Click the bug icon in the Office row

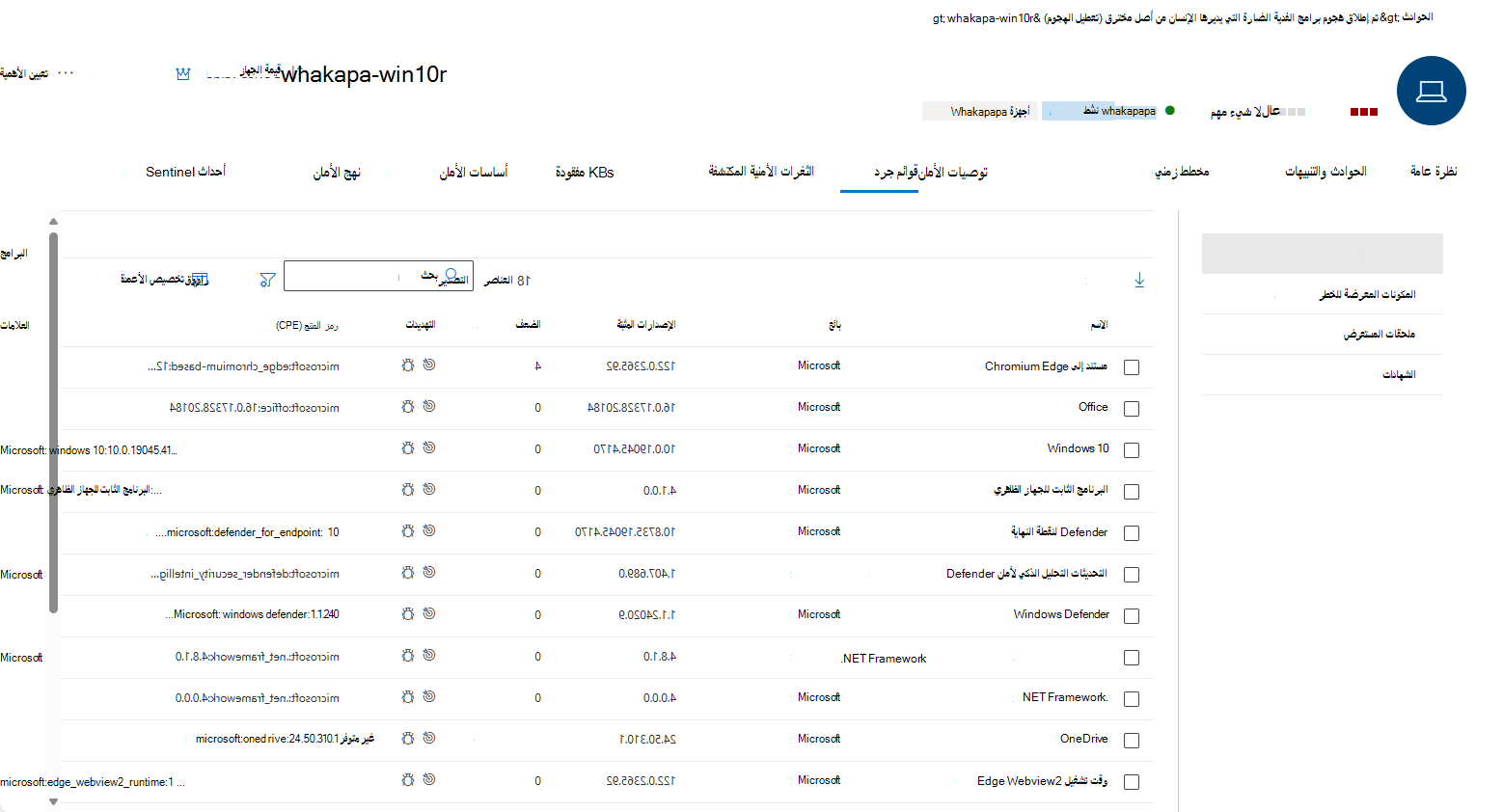pyautogui.click(x=408, y=407)
